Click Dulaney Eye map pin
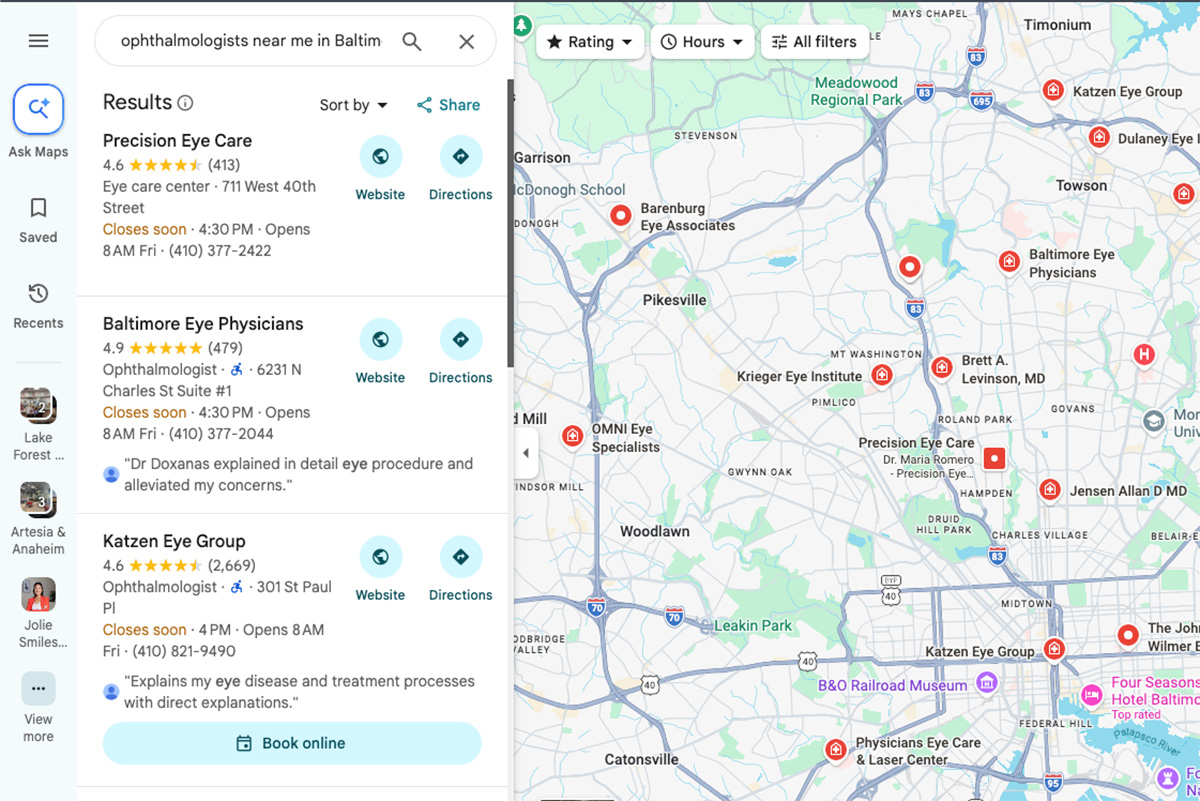The image size is (1200, 801). pyautogui.click(x=1099, y=137)
